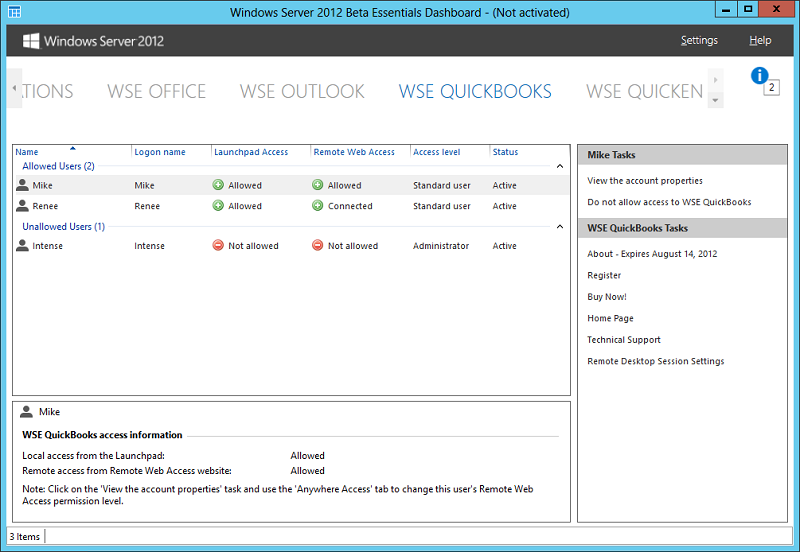Click the WSE QuickBooks Tasks section header
Image resolution: width=800 pixels, height=552 pixels.
[683, 228]
